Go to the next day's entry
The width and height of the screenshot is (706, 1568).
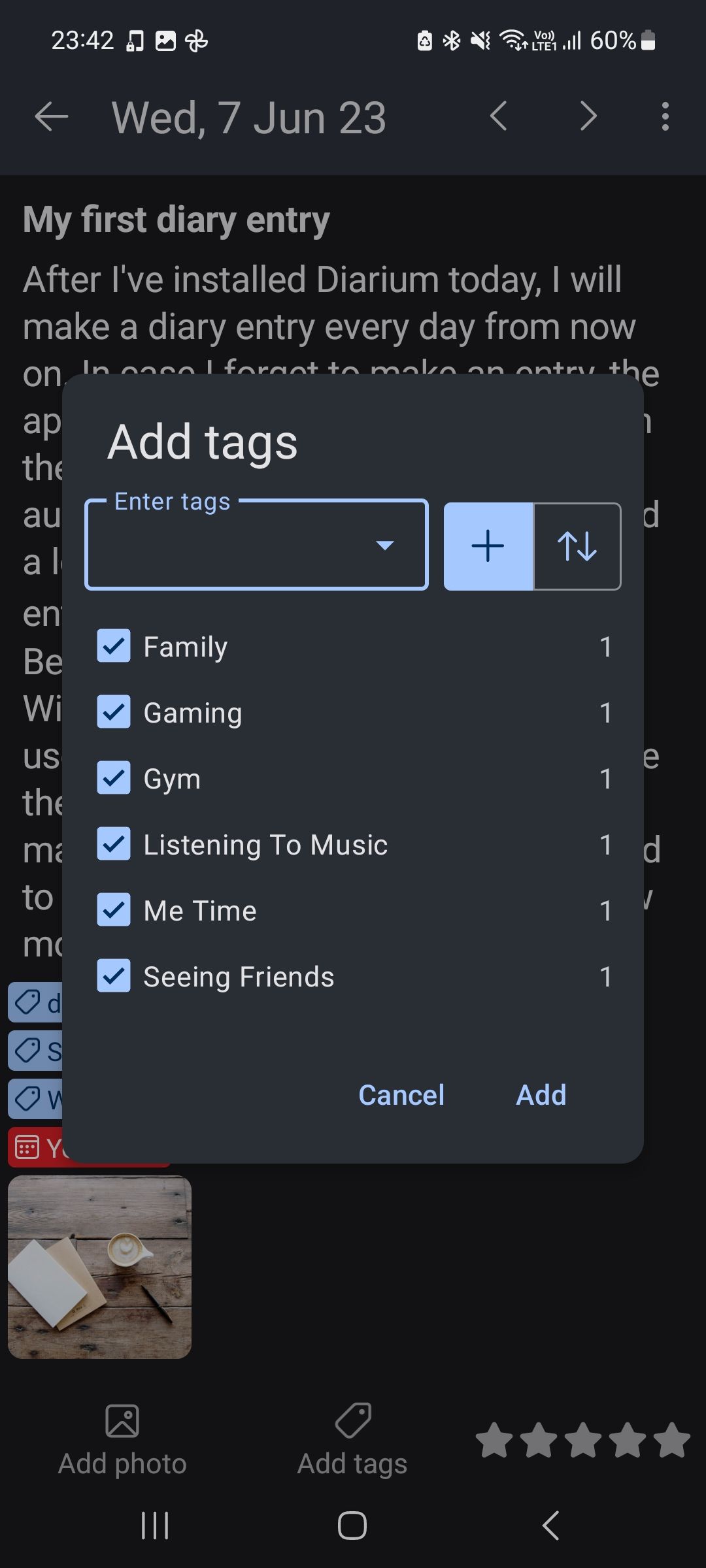[x=588, y=118]
